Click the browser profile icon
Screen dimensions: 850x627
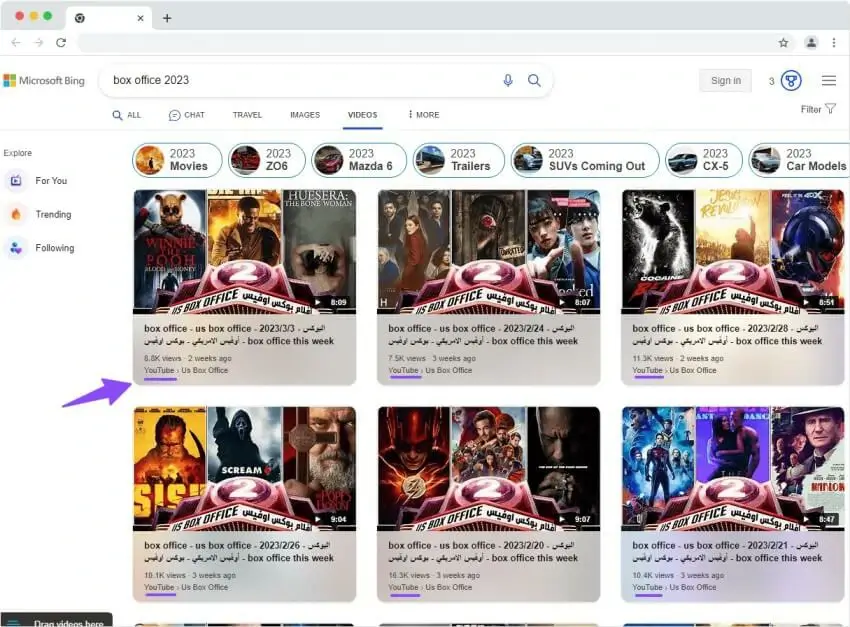click(x=811, y=44)
